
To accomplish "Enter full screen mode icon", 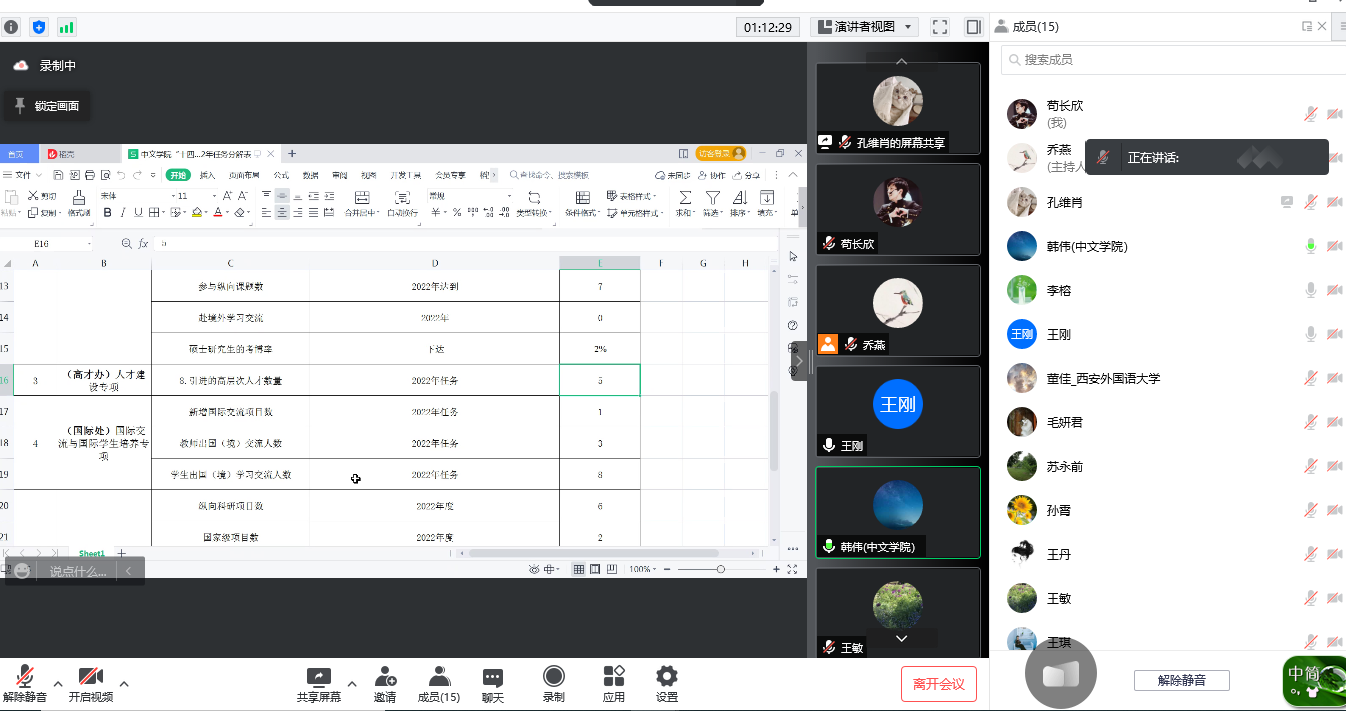I will [x=939, y=27].
